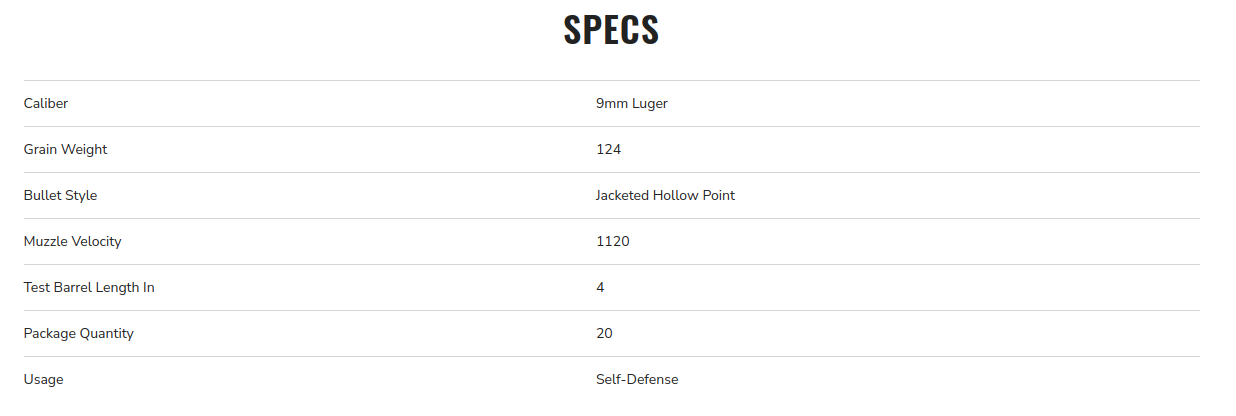
Task: Select the Usage label
Action: (x=44, y=379)
